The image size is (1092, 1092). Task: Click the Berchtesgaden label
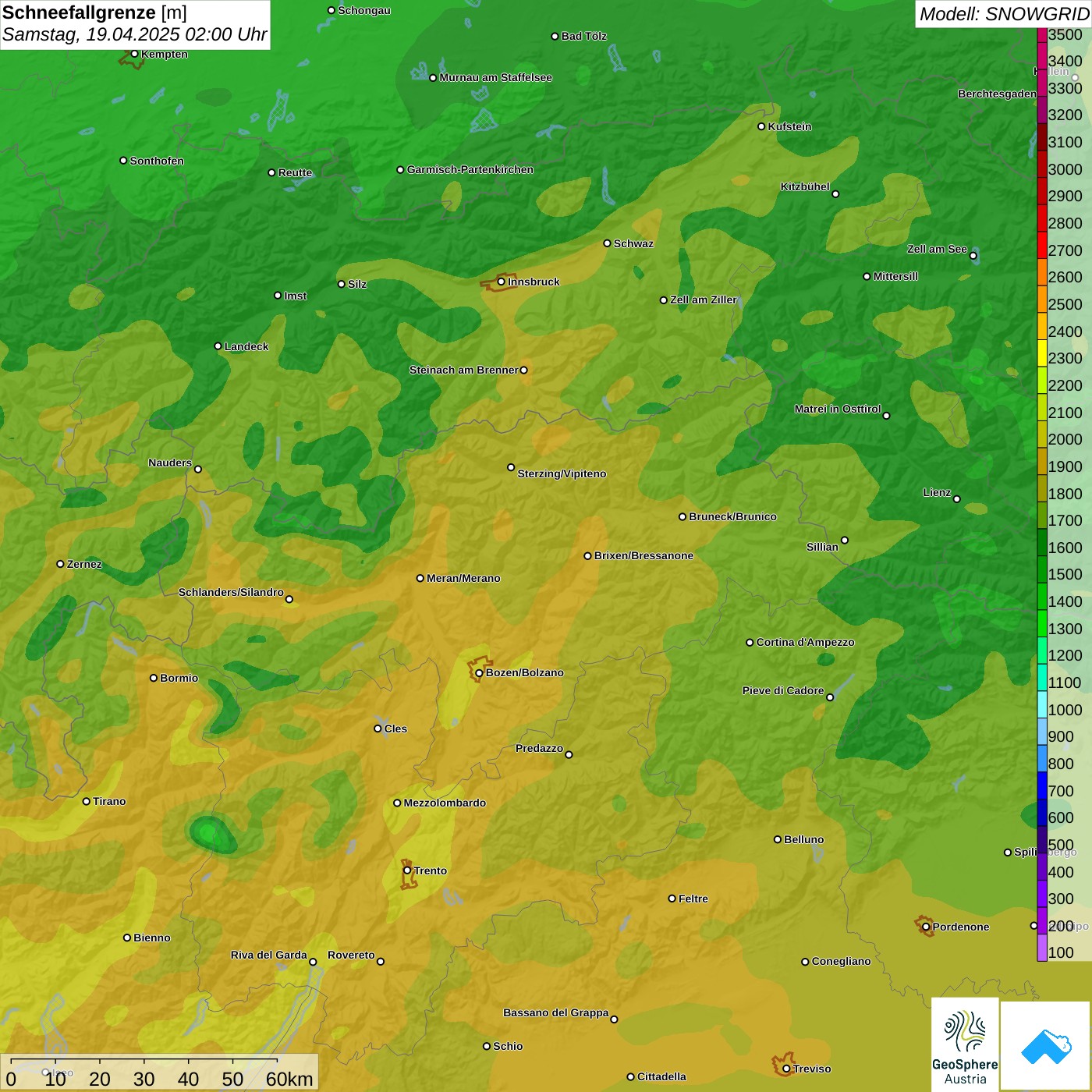pos(998,94)
